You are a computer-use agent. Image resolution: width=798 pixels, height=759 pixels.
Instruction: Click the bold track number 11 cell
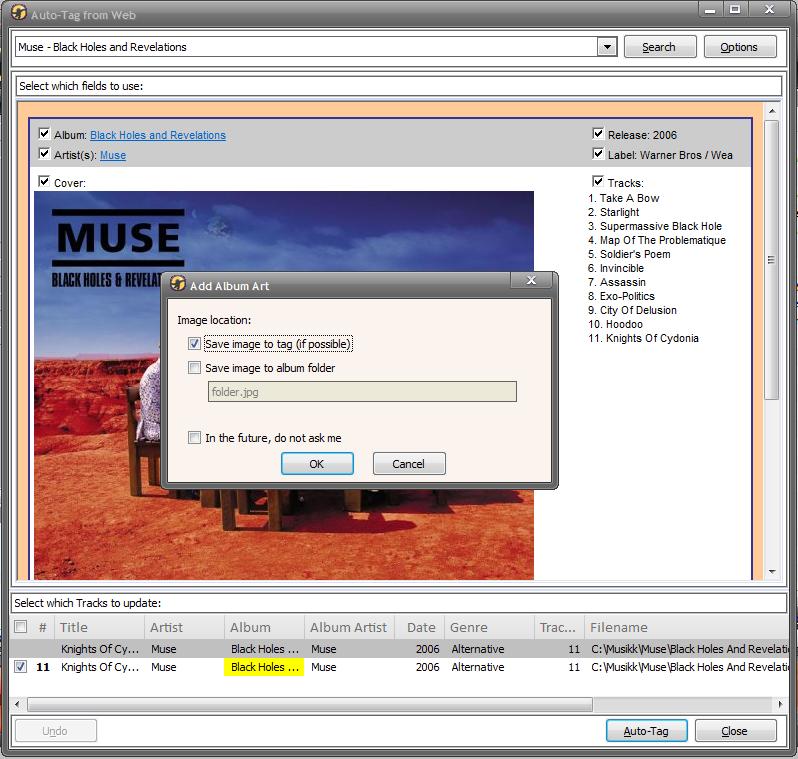43,667
